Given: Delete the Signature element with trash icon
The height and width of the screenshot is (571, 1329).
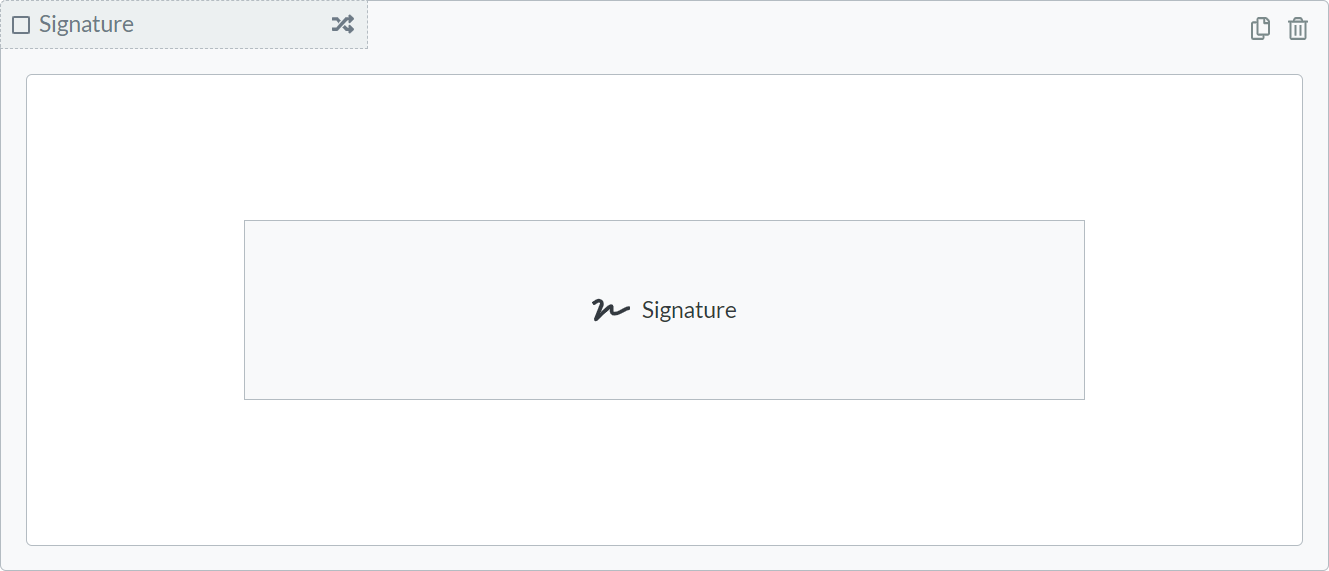Looking at the screenshot, I should point(1297,29).
